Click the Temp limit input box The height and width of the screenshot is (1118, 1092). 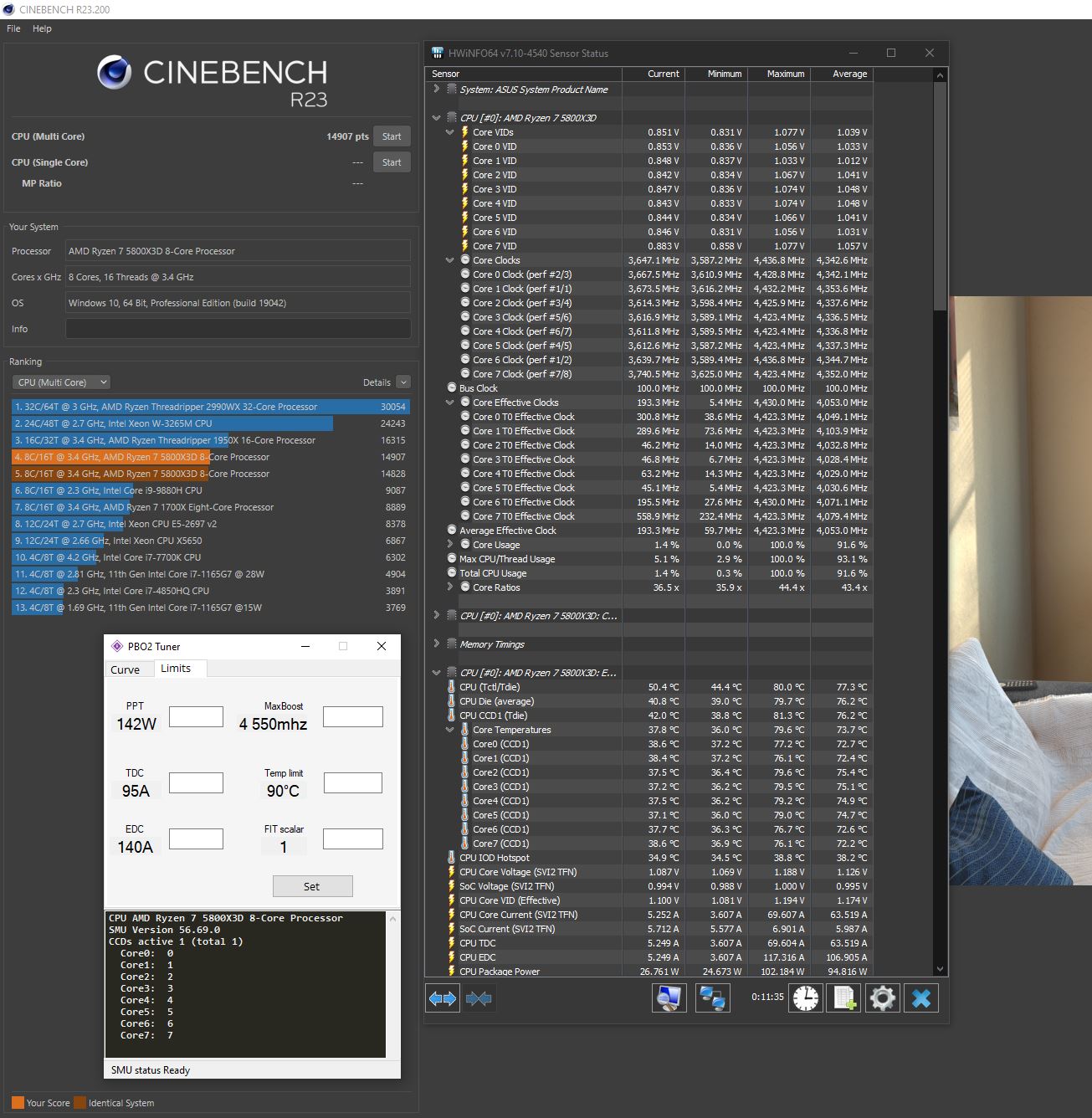(353, 782)
